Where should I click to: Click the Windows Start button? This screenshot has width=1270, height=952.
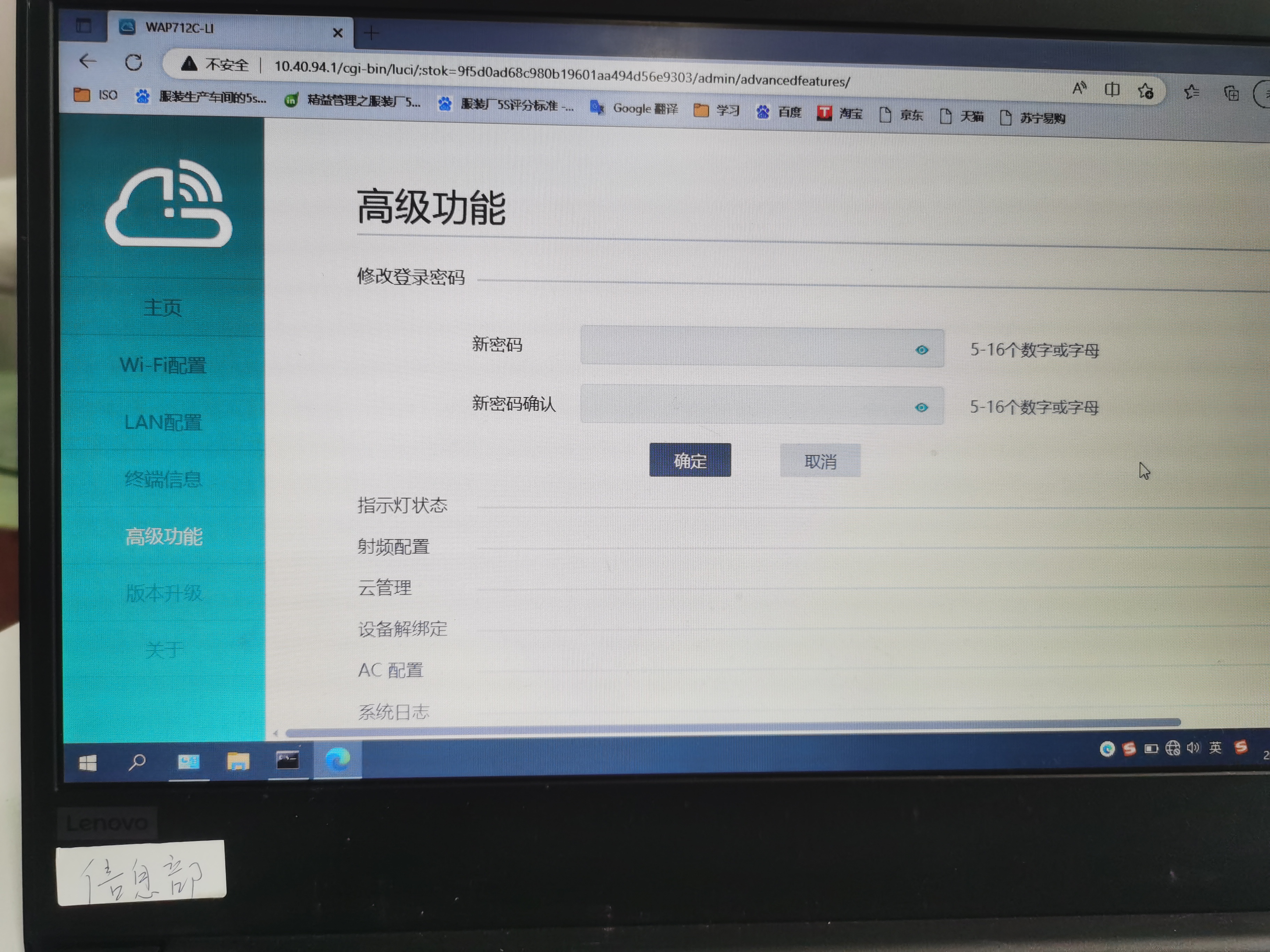(88, 763)
